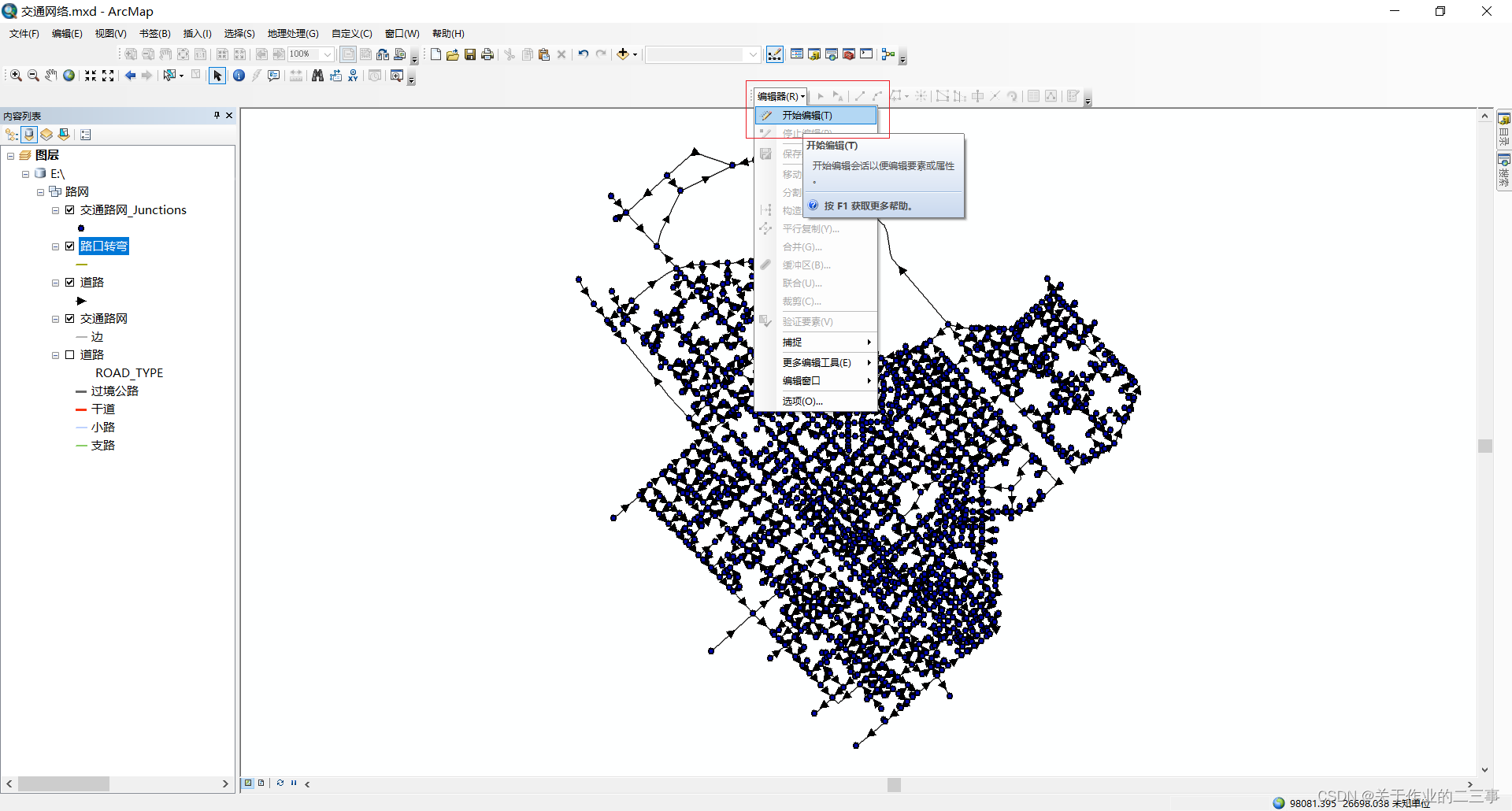Viewport: 1512px width, 811px height.
Task: Open the HTML Popup tool
Action: pos(273,76)
